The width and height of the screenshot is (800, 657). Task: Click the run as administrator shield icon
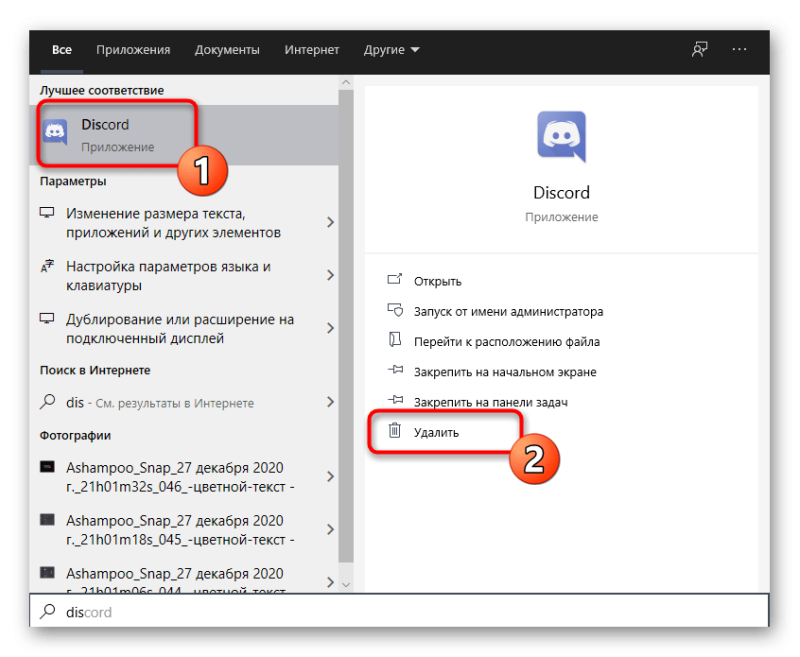pos(395,310)
